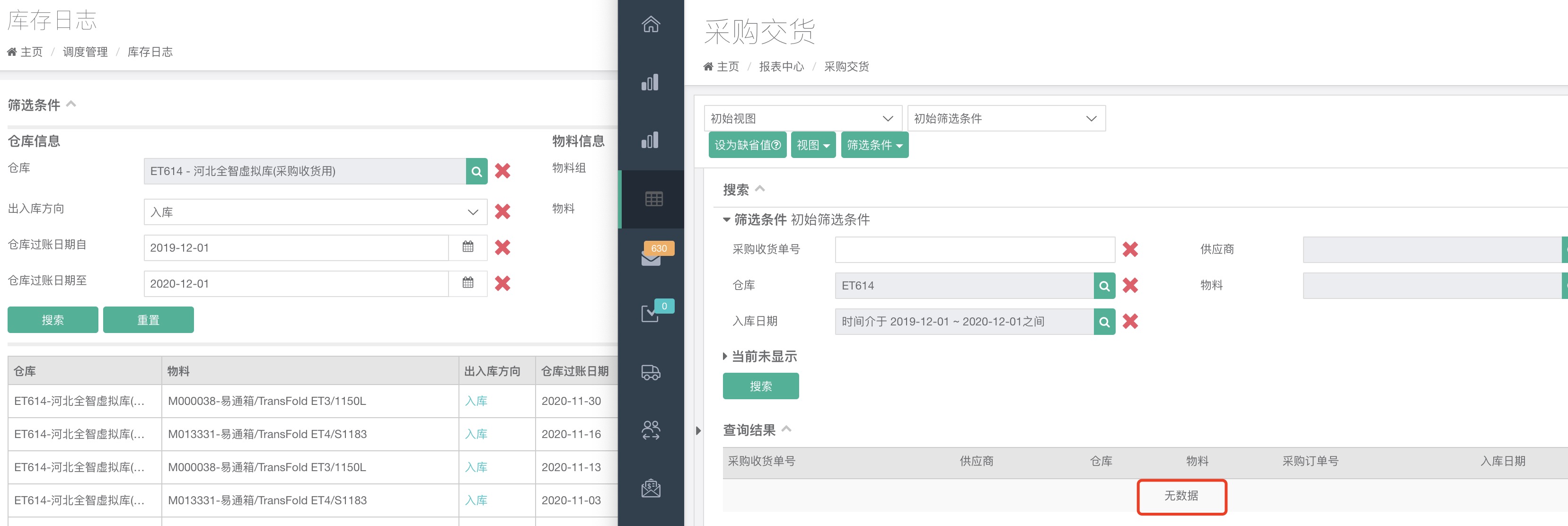Click home icon in 采购交货 breadcrumb
This screenshot has height=526, width=1568.
click(x=708, y=66)
